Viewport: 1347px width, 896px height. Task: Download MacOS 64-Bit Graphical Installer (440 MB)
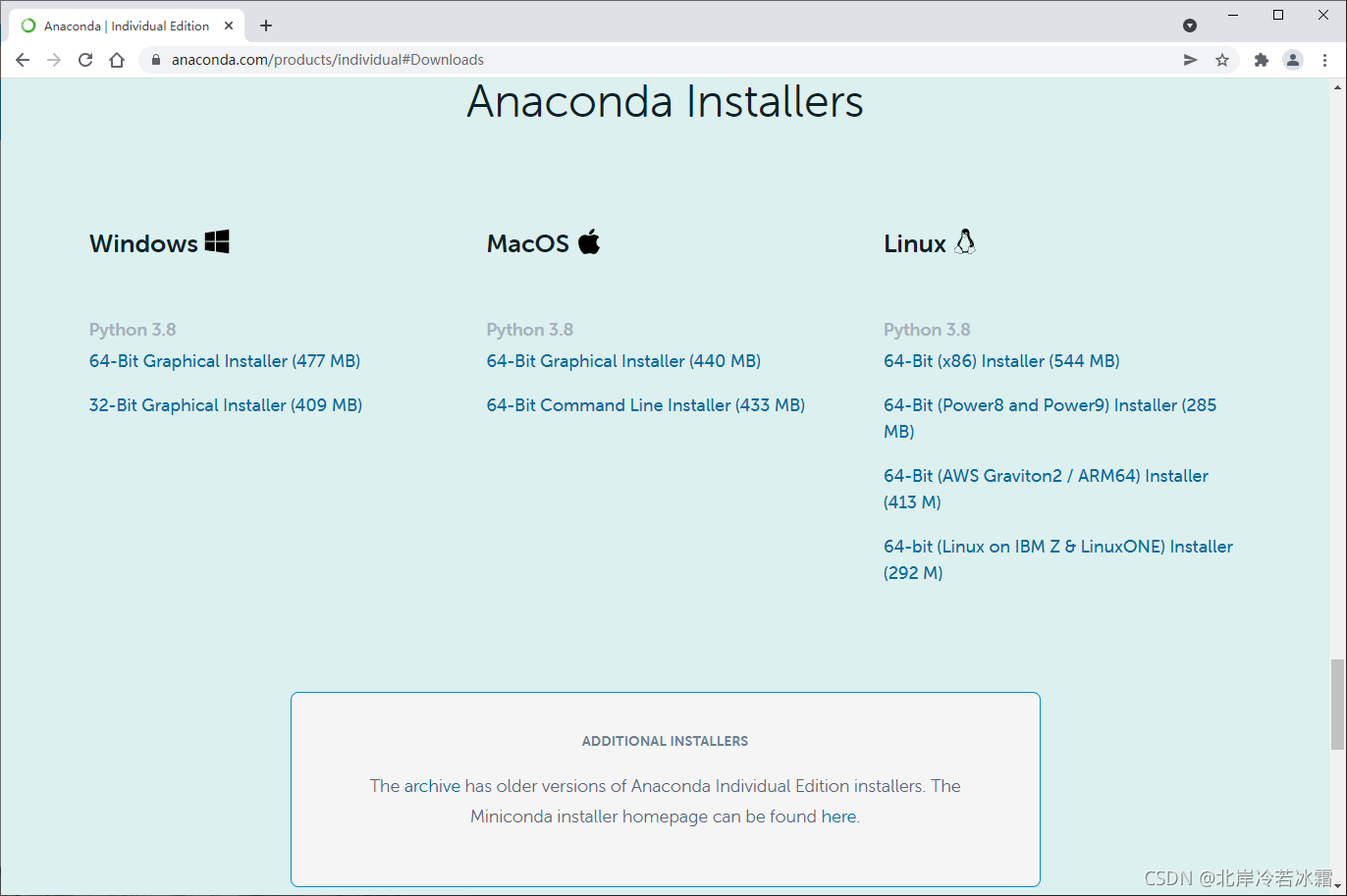[x=623, y=361]
